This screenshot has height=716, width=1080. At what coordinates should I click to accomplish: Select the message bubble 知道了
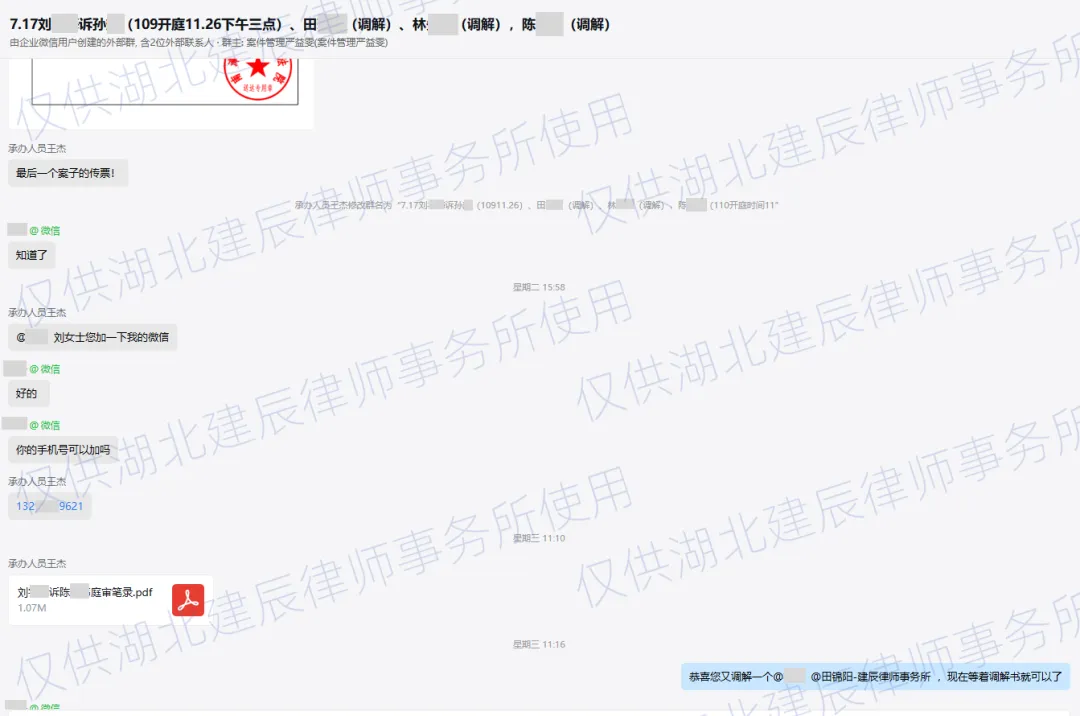[x=32, y=255]
